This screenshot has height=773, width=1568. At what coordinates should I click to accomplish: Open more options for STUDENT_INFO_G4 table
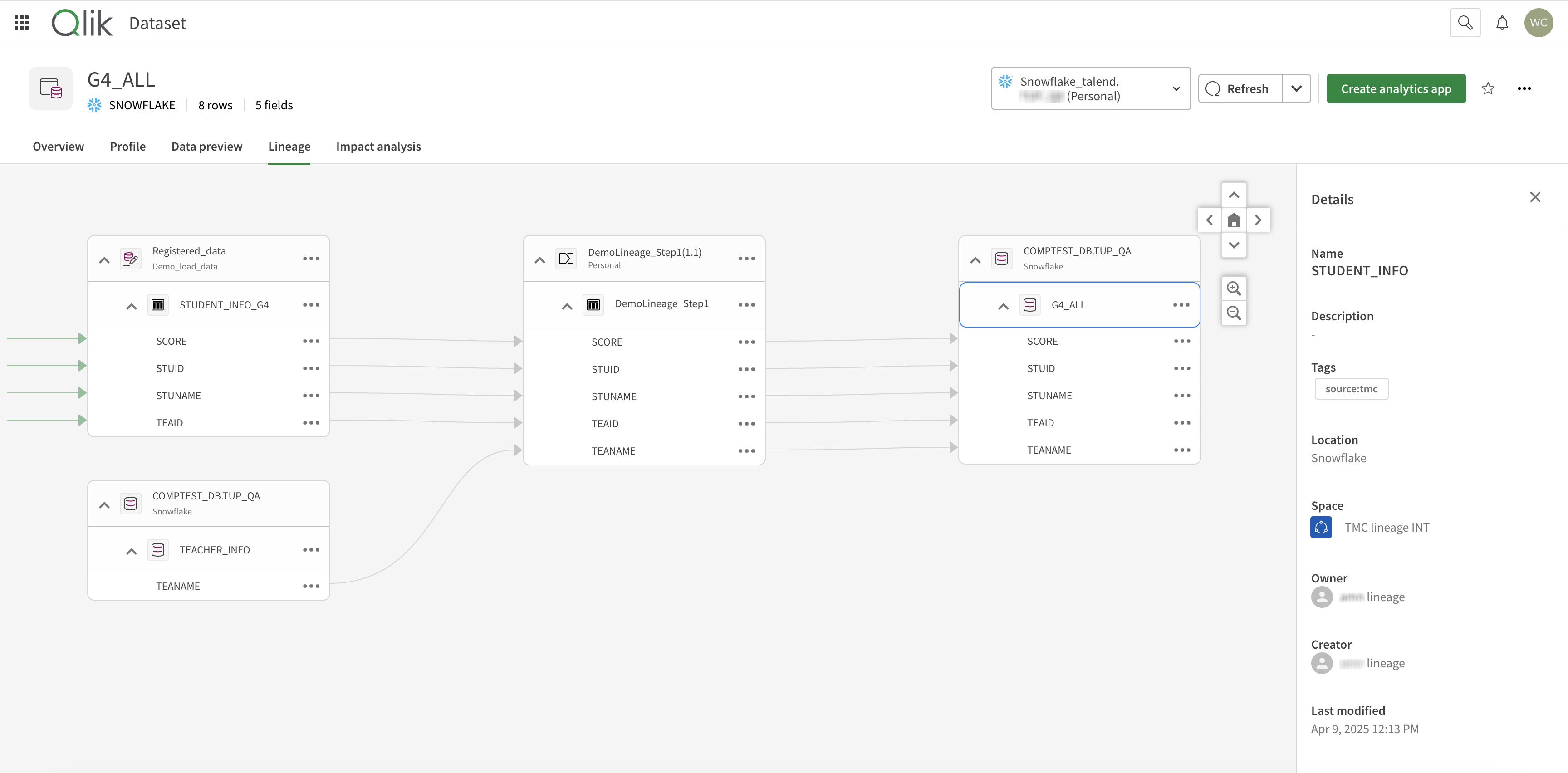point(311,305)
